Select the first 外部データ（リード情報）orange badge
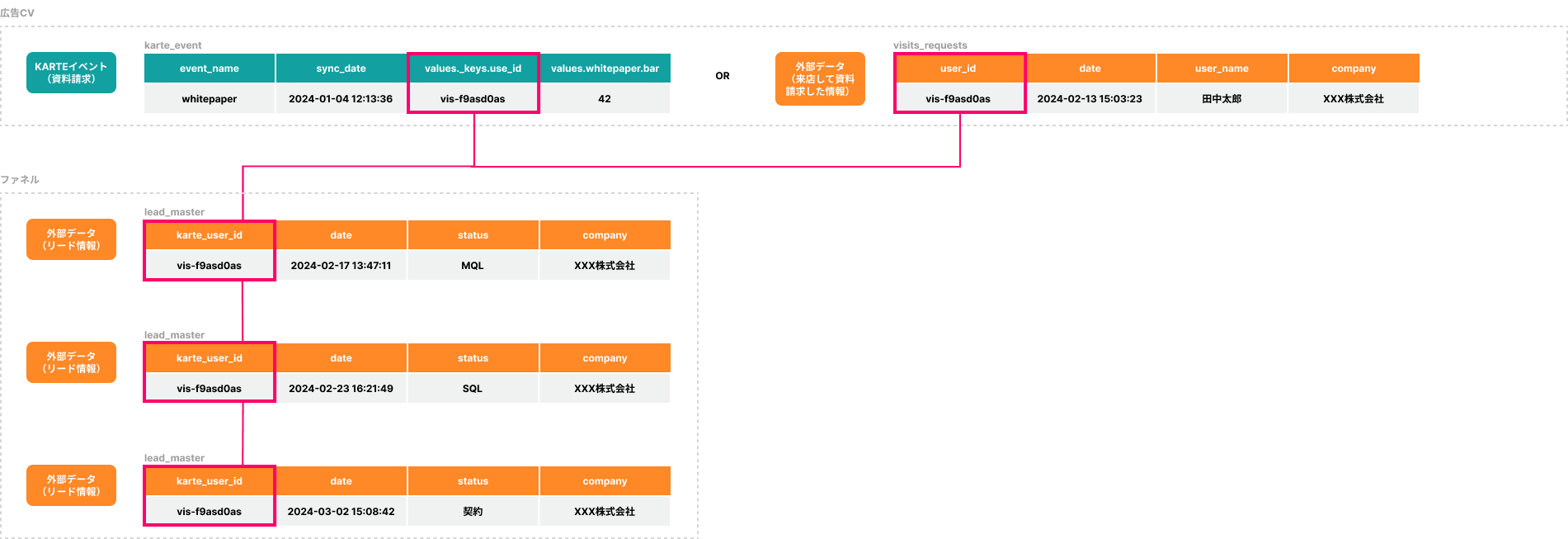The image size is (1568, 539). [71, 239]
